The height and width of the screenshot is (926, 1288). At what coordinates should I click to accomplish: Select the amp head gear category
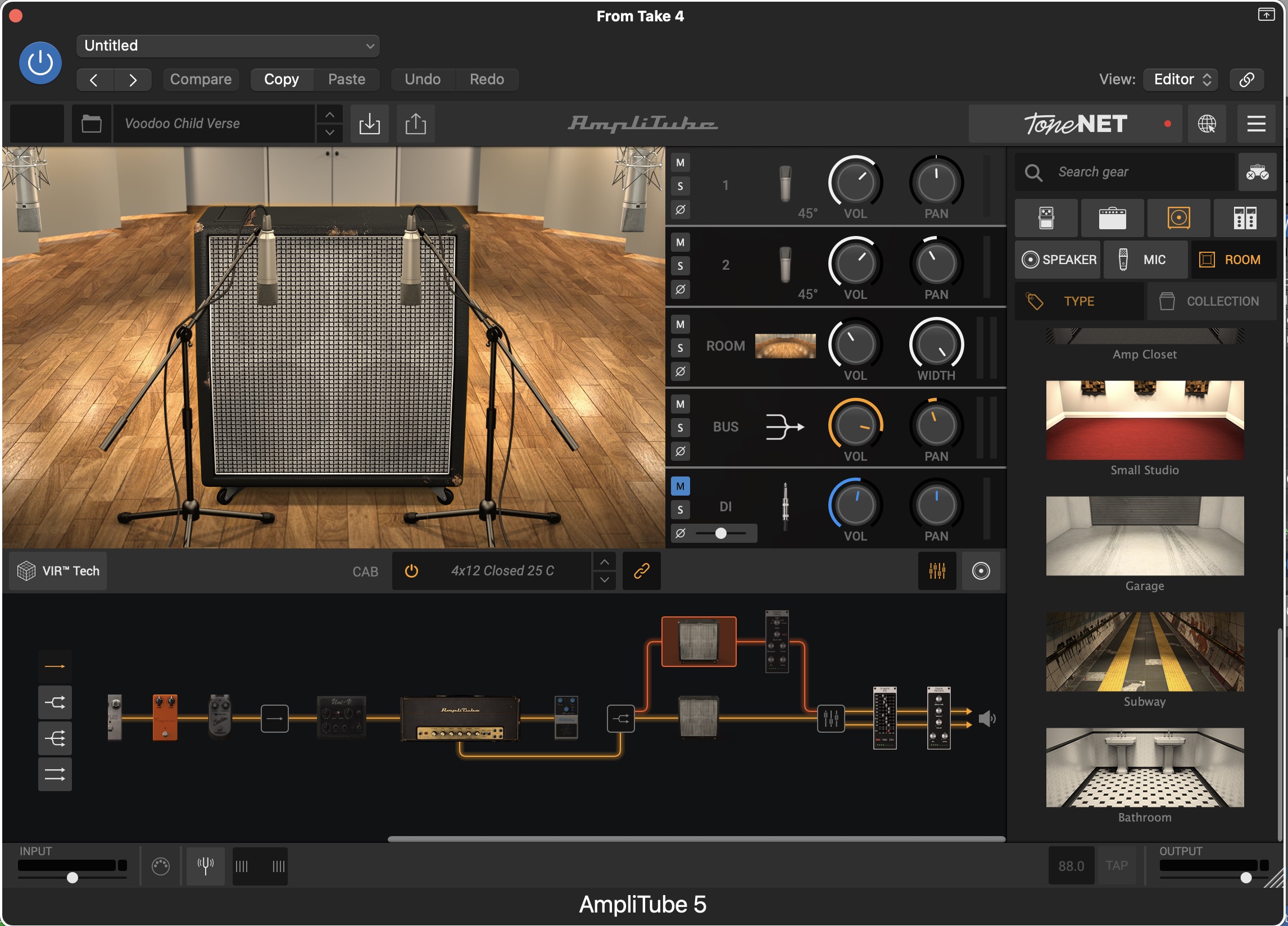pyautogui.click(x=1113, y=218)
